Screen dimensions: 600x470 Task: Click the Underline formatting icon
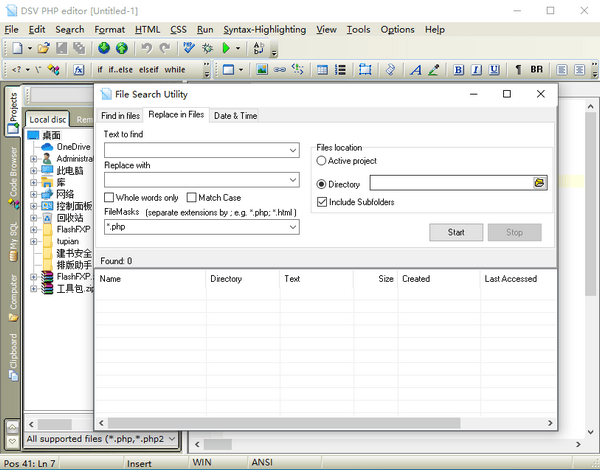point(492,70)
